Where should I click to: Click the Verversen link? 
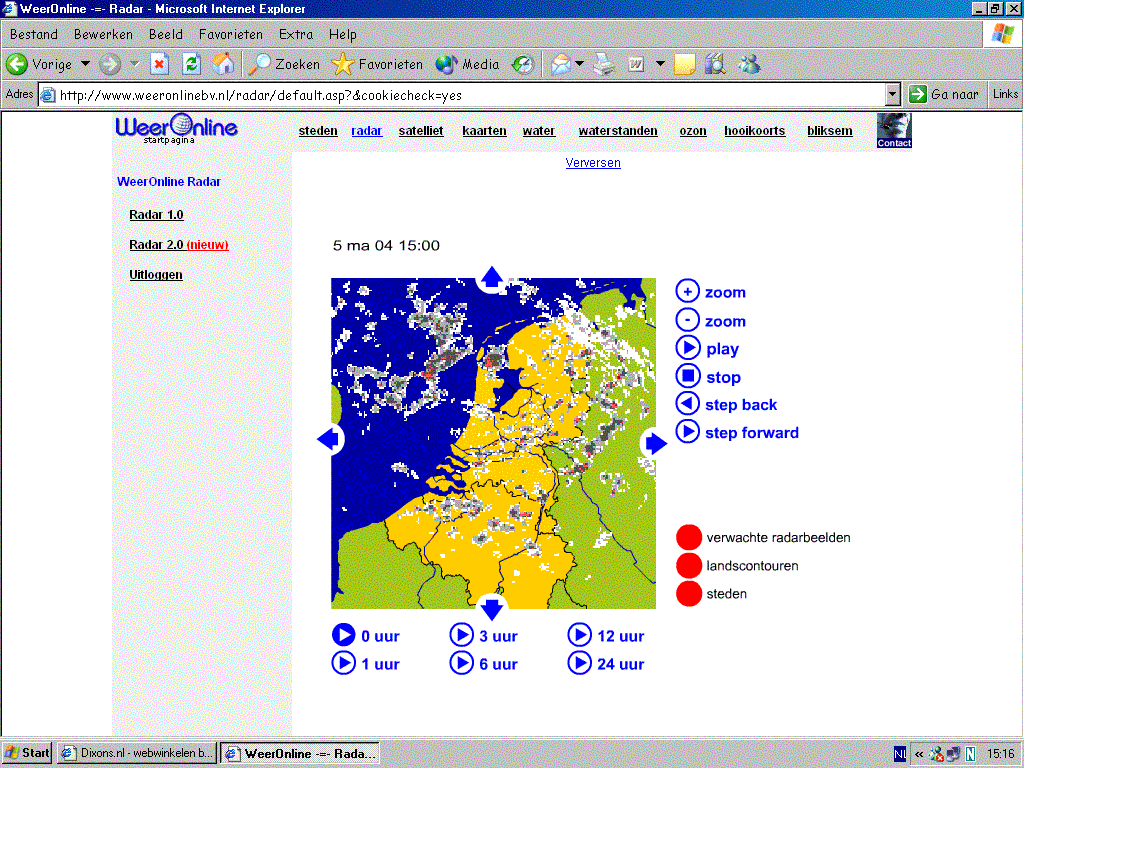593,163
